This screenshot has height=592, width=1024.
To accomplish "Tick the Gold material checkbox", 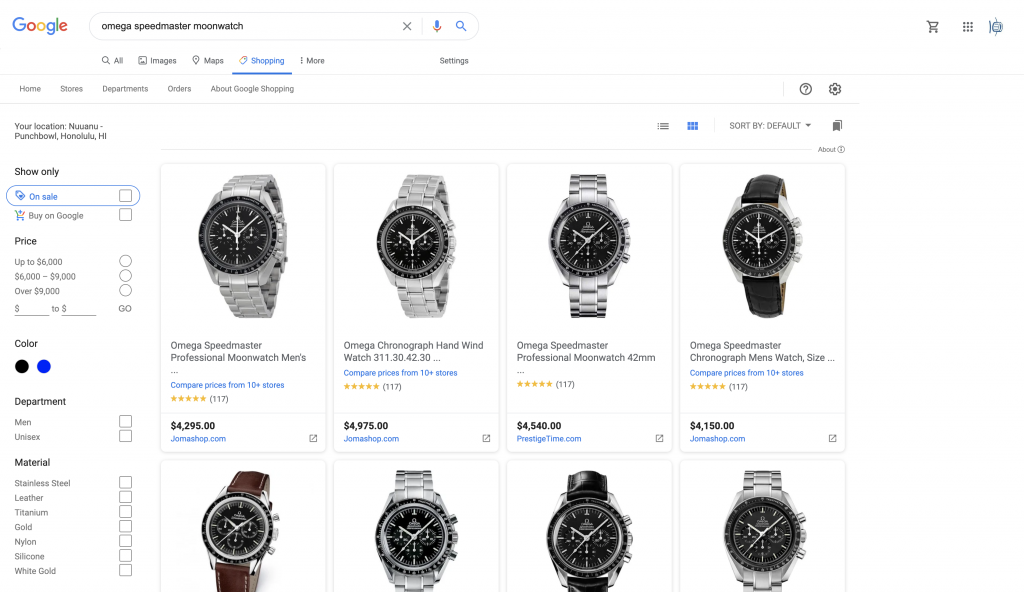I will [x=125, y=527].
